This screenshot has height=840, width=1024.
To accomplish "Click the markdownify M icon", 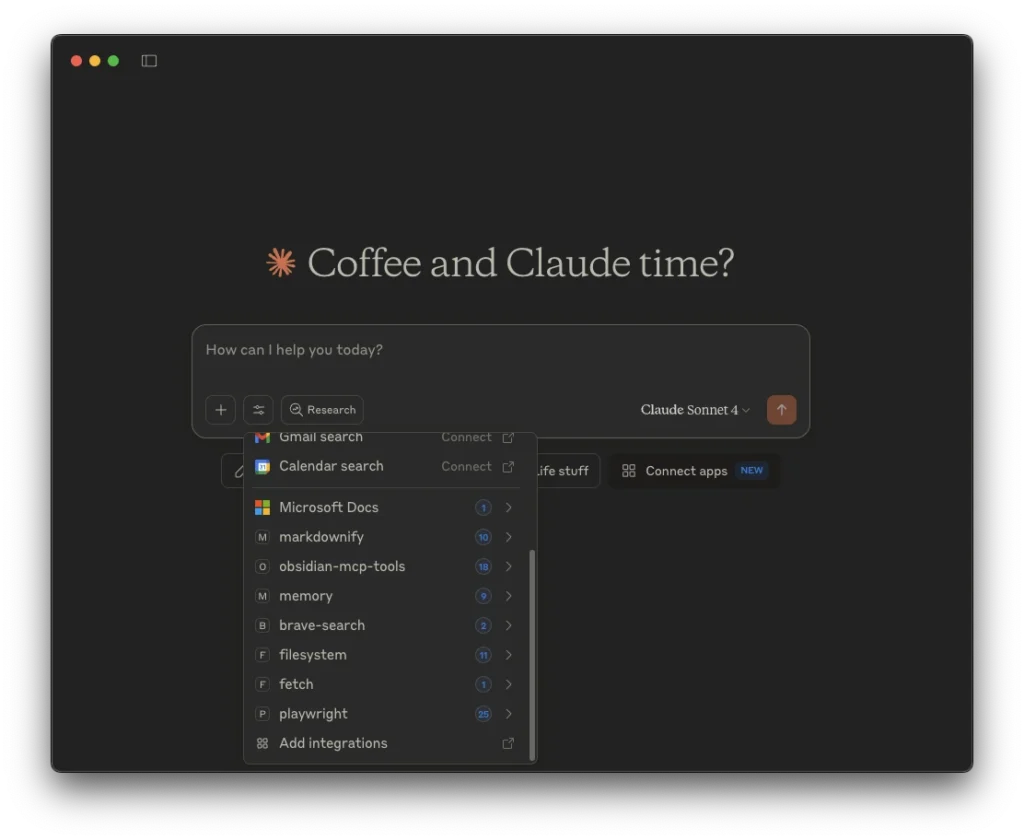I will coord(263,537).
